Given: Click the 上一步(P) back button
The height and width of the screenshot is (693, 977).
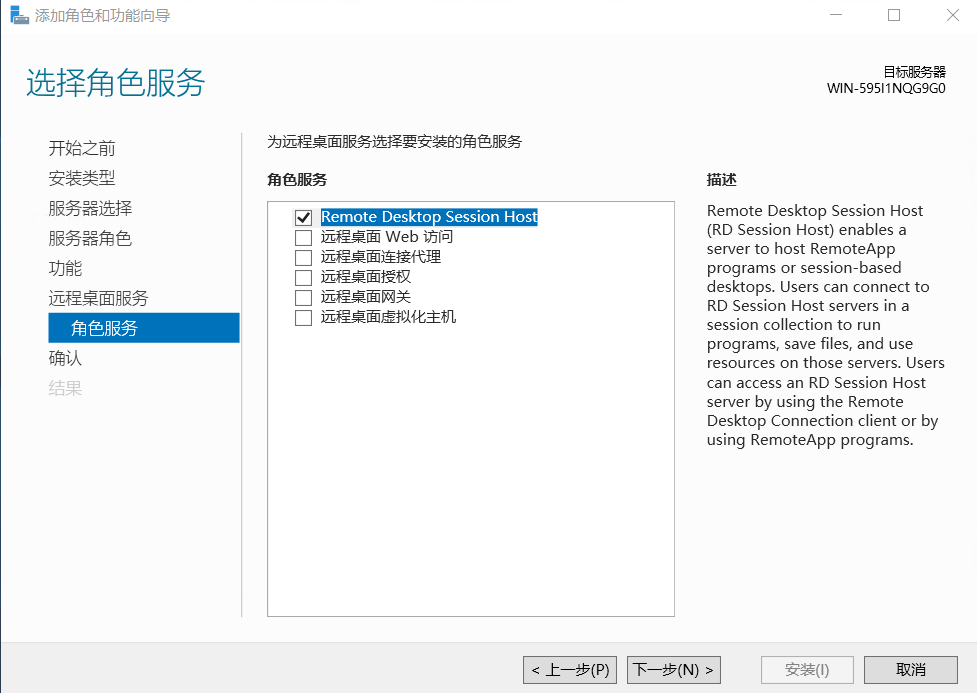Looking at the screenshot, I should [x=570, y=670].
